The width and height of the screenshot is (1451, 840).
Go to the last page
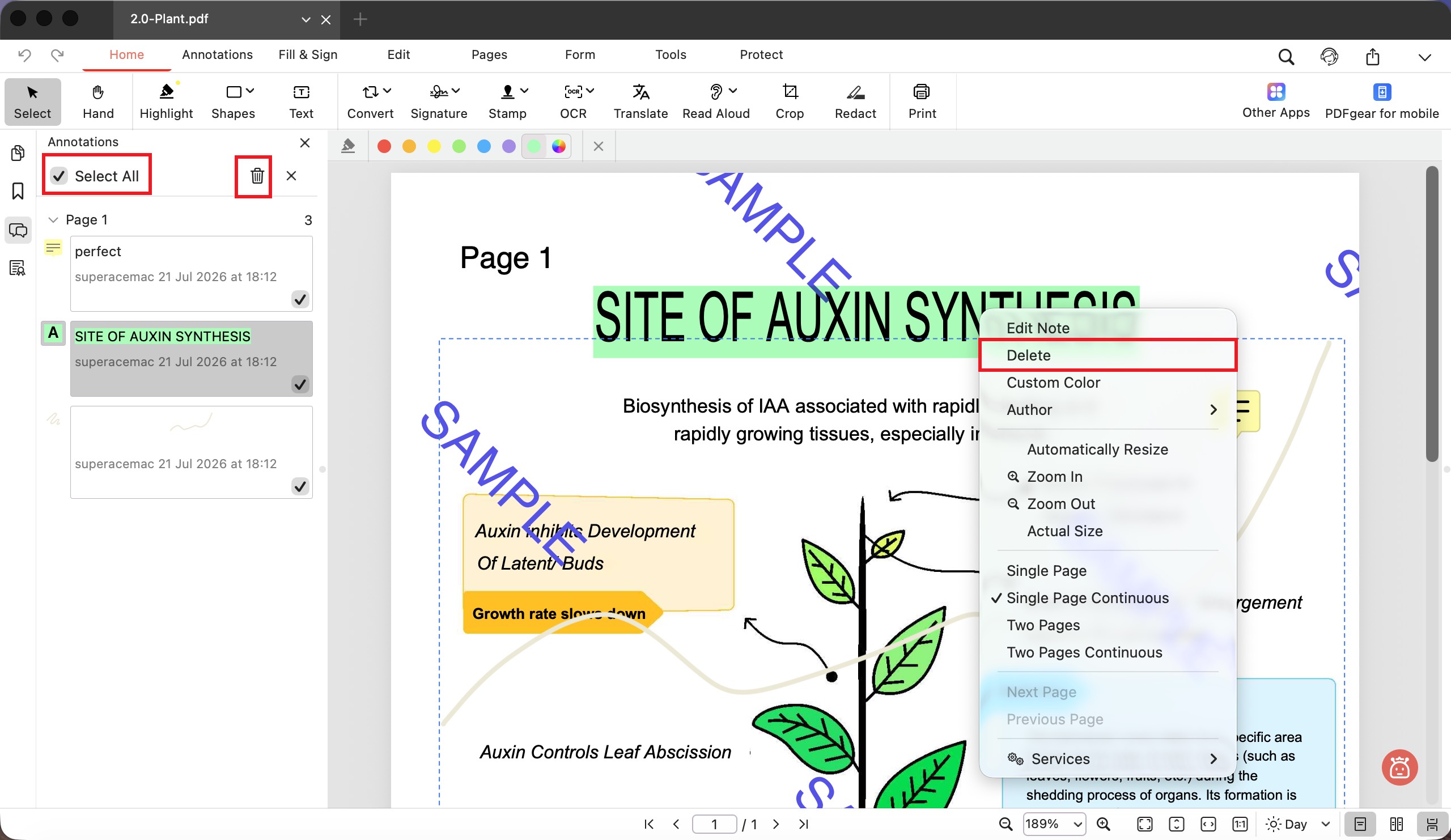[x=803, y=825]
